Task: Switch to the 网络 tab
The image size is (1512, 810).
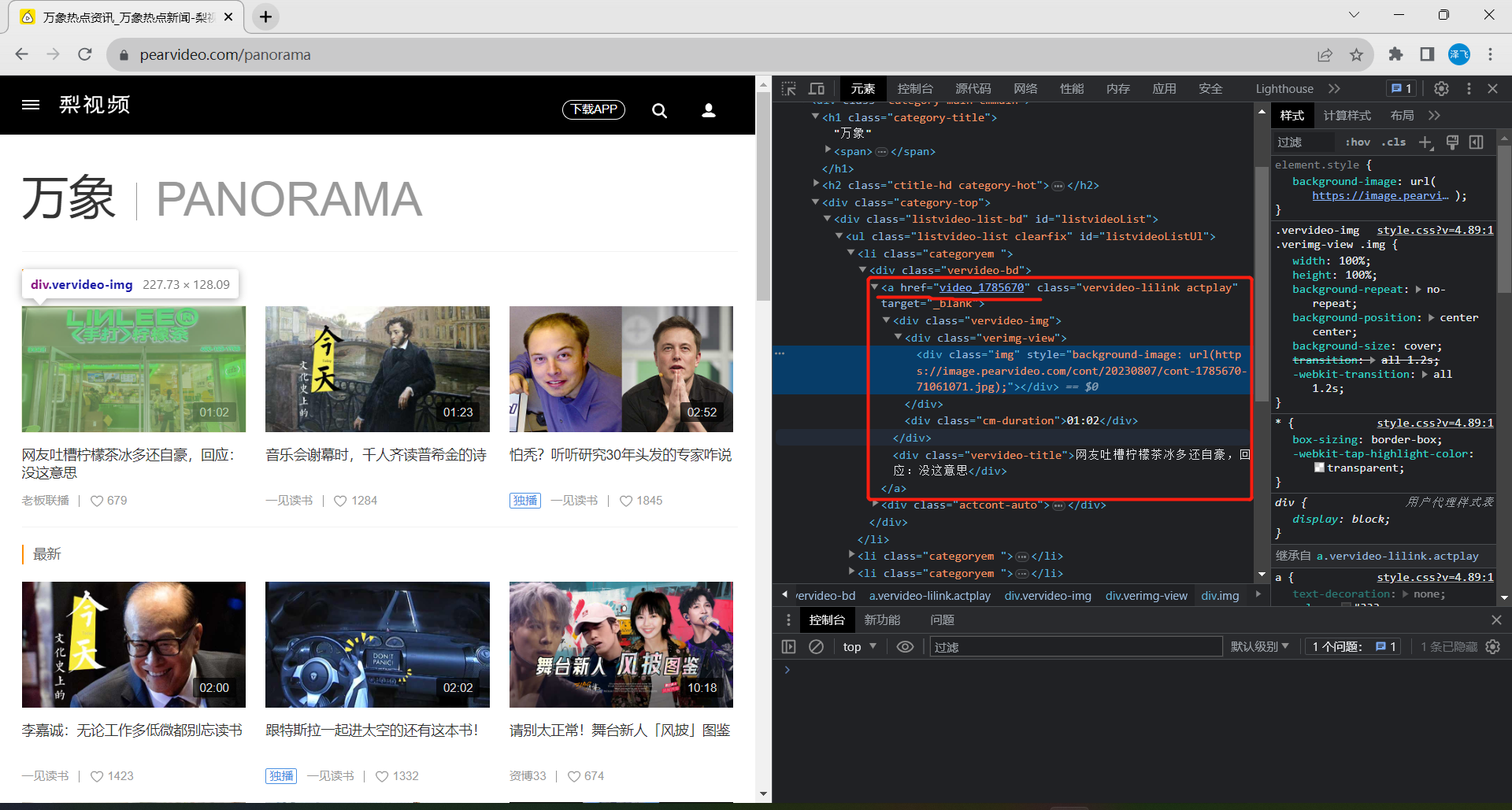Action: (1025, 89)
